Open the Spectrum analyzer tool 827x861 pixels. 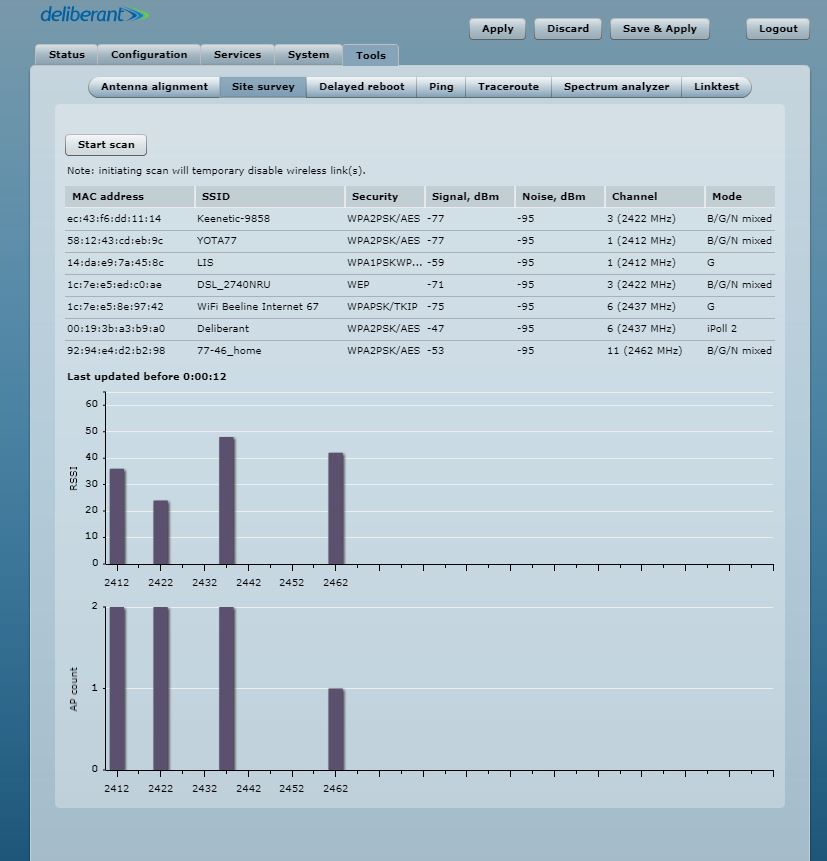click(616, 87)
